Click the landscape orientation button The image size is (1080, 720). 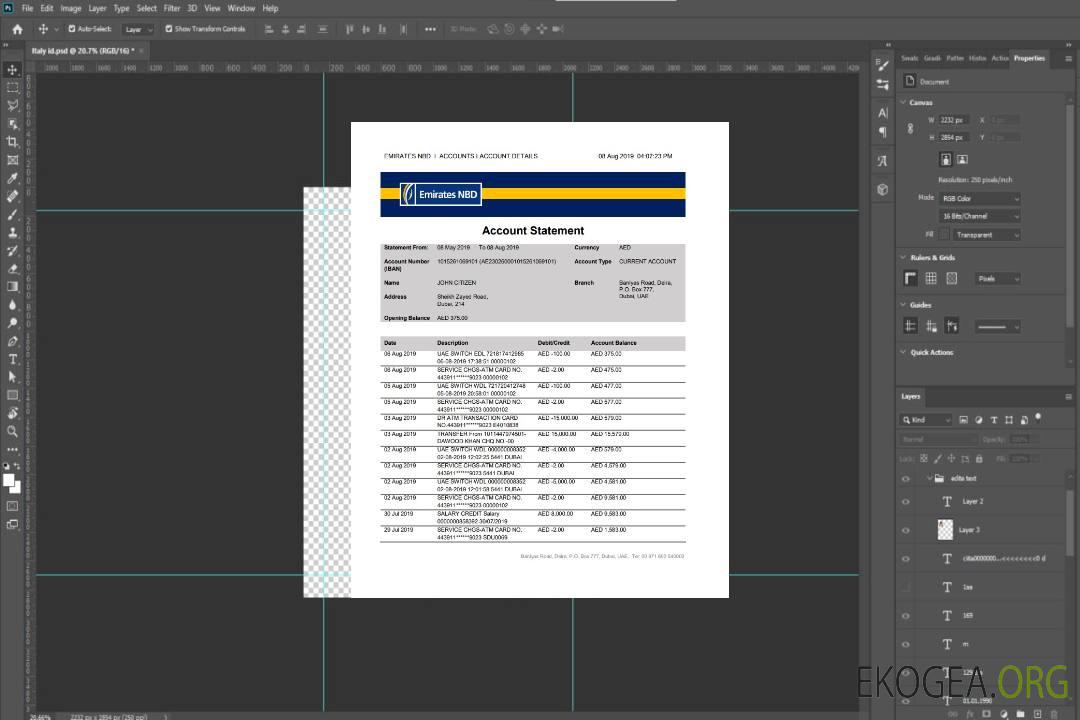point(962,160)
